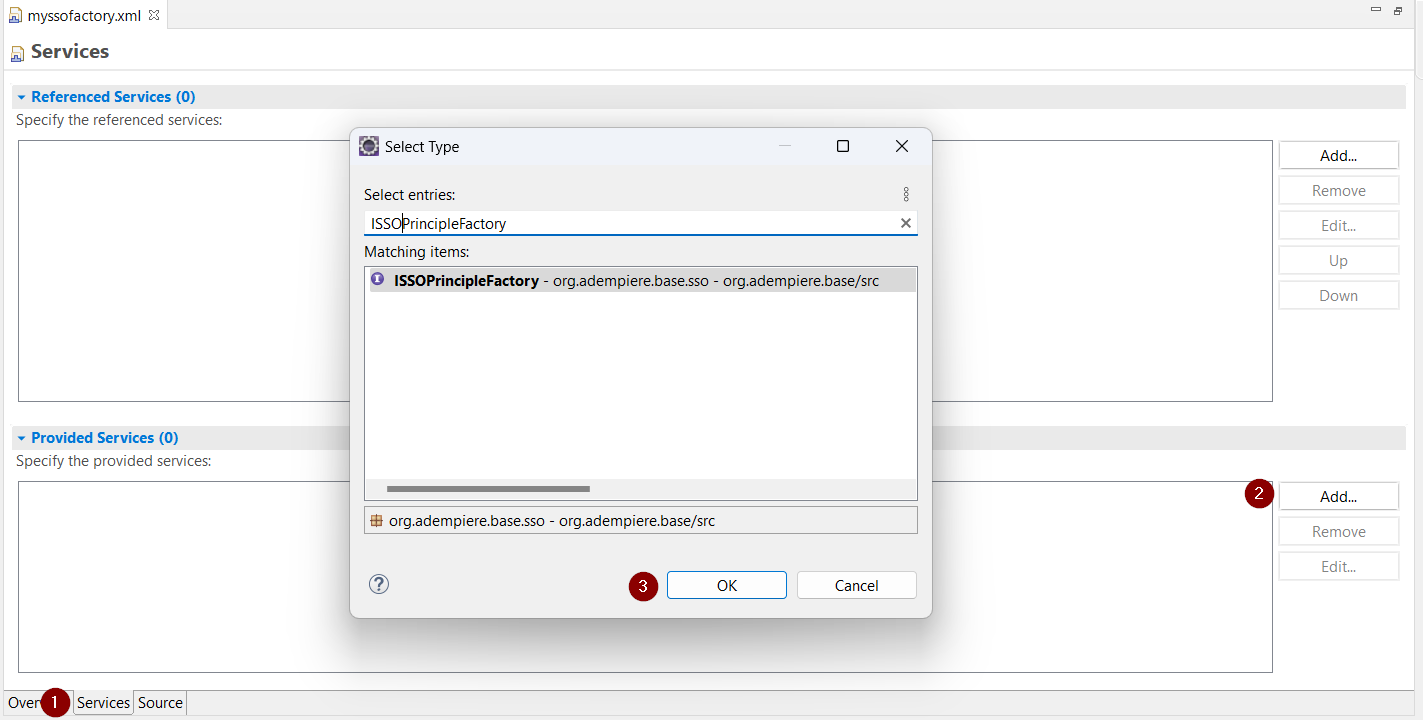Open the dialog's three-dot view menu

click(x=906, y=194)
